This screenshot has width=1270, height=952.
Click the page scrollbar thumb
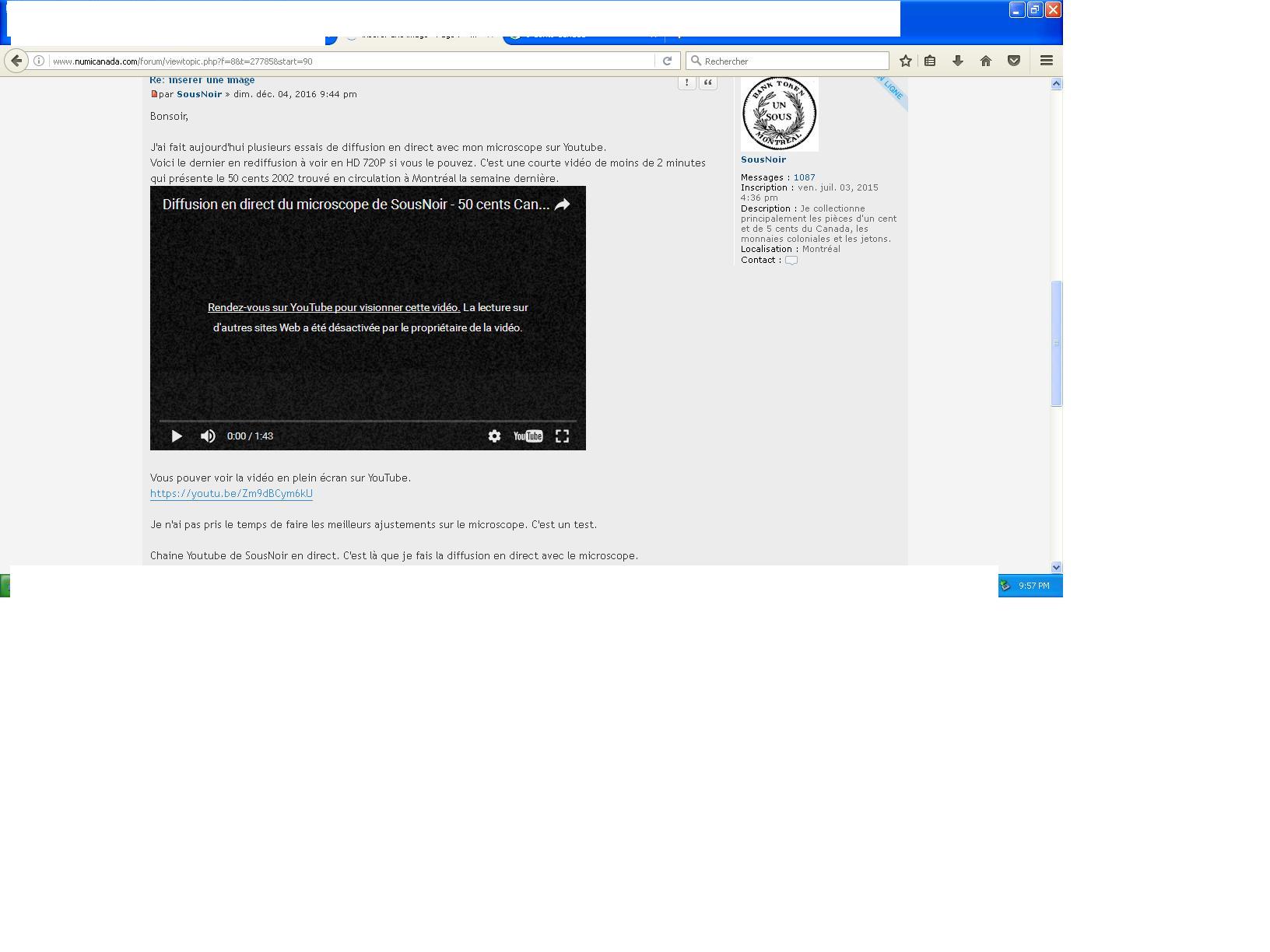click(1056, 343)
